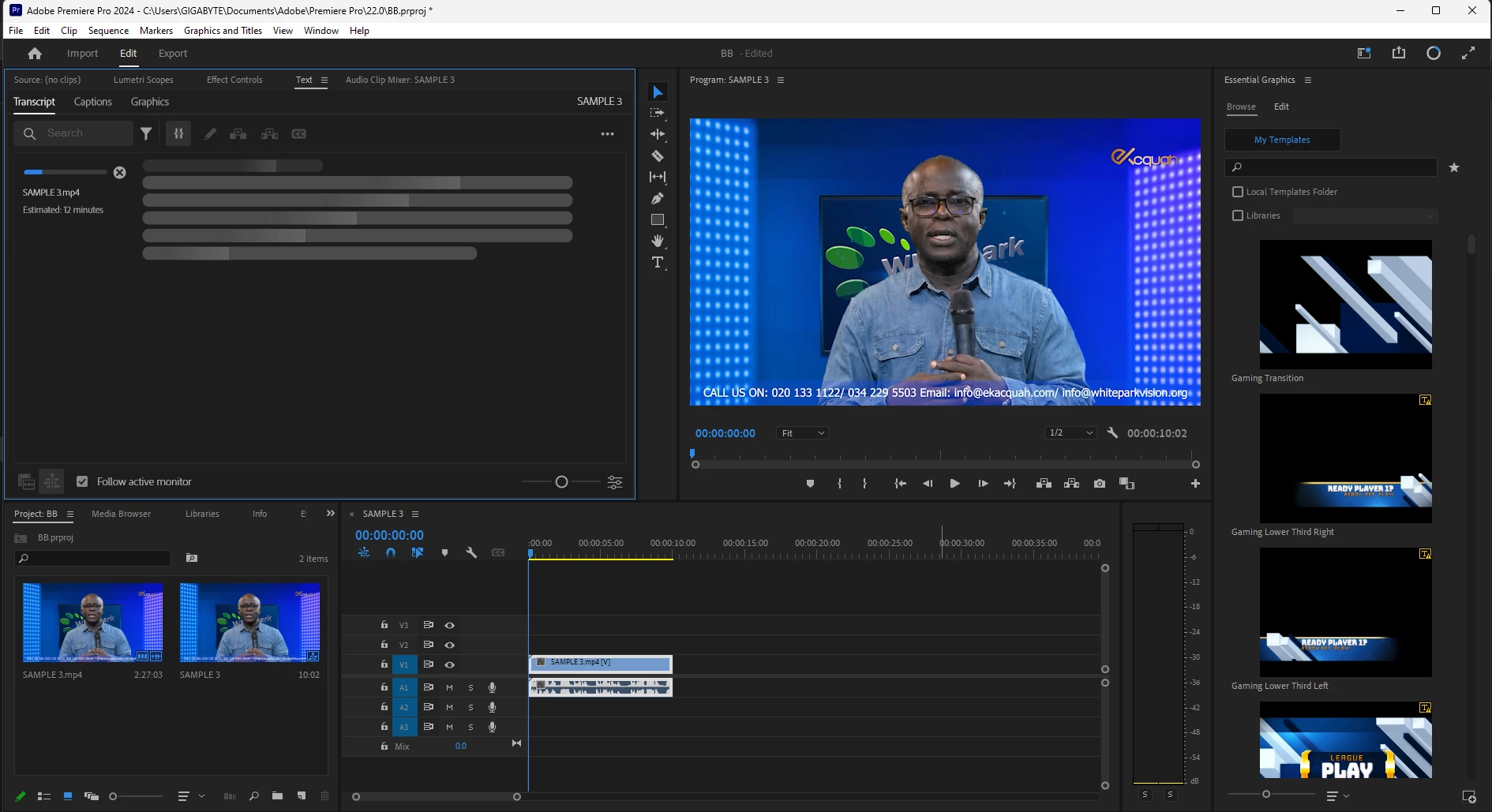The height and width of the screenshot is (812, 1492).
Task: Expand the hidden project panel tabs chevron
Action: coord(330,514)
